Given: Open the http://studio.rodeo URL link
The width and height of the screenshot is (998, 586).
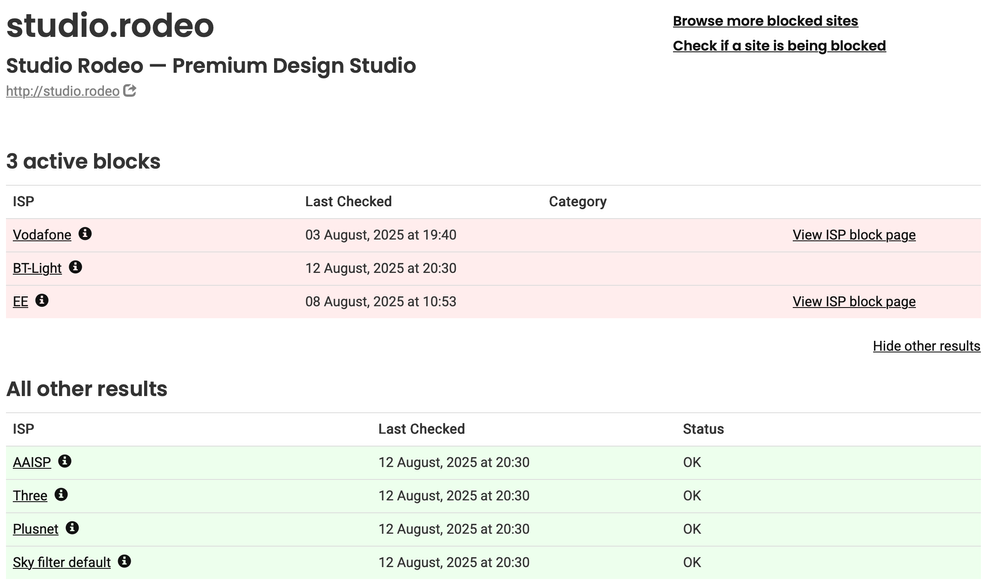Looking at the screenshot, I should [x=62, y=92].
